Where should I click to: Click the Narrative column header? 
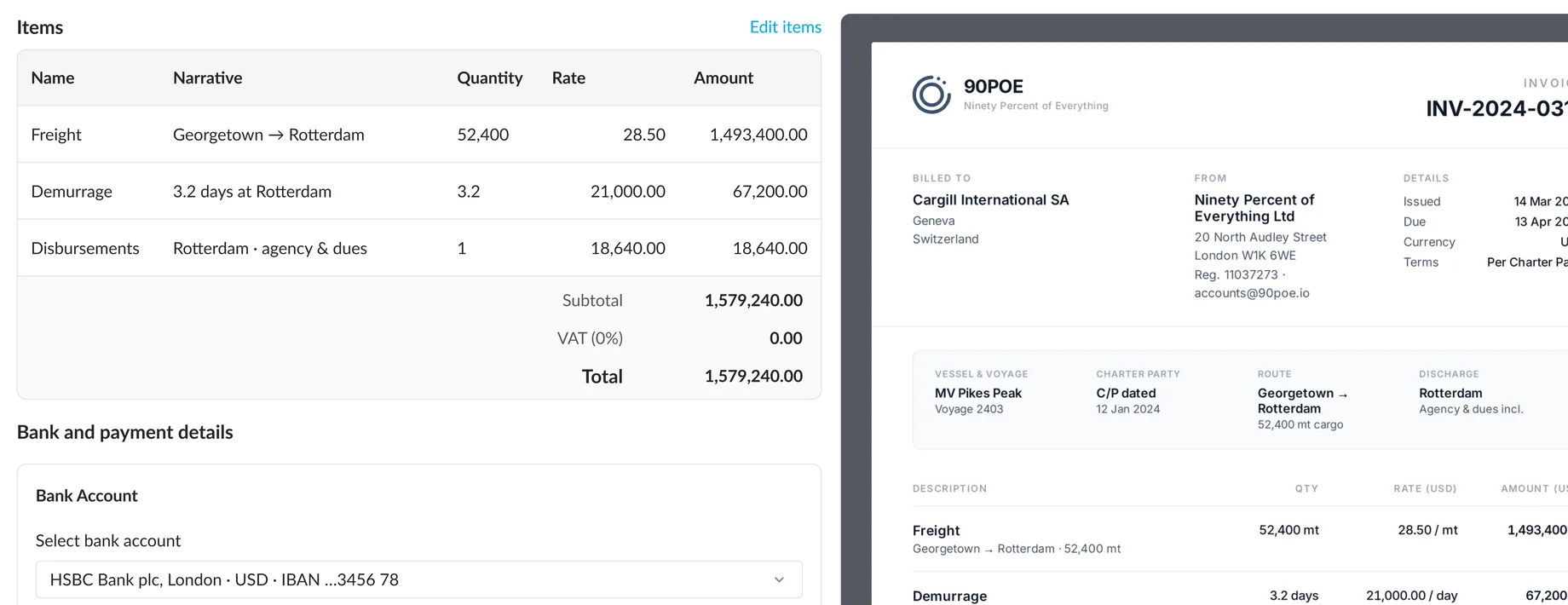point(207,78)
